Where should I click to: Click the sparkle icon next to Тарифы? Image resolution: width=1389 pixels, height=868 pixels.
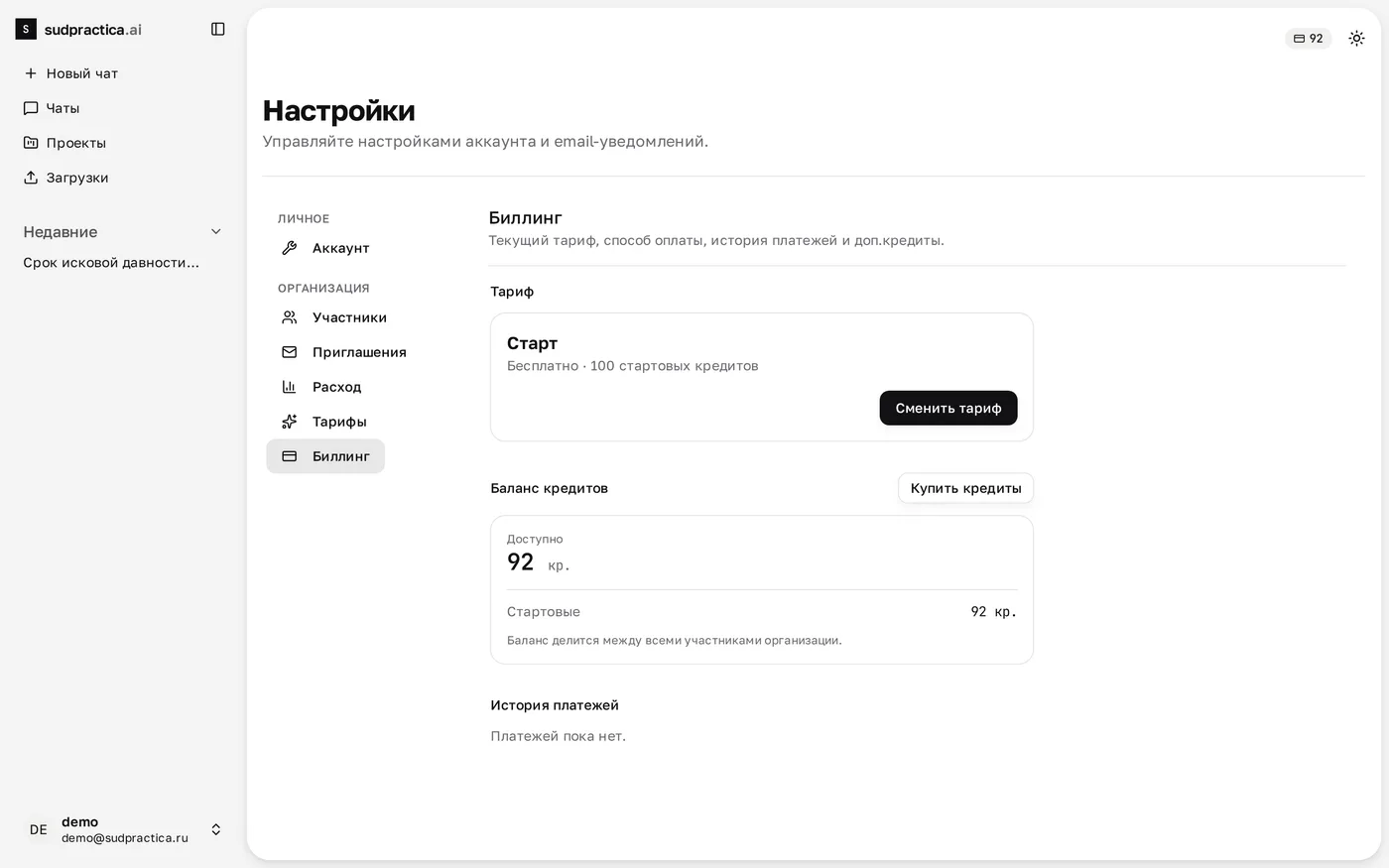tap(290, 422)
